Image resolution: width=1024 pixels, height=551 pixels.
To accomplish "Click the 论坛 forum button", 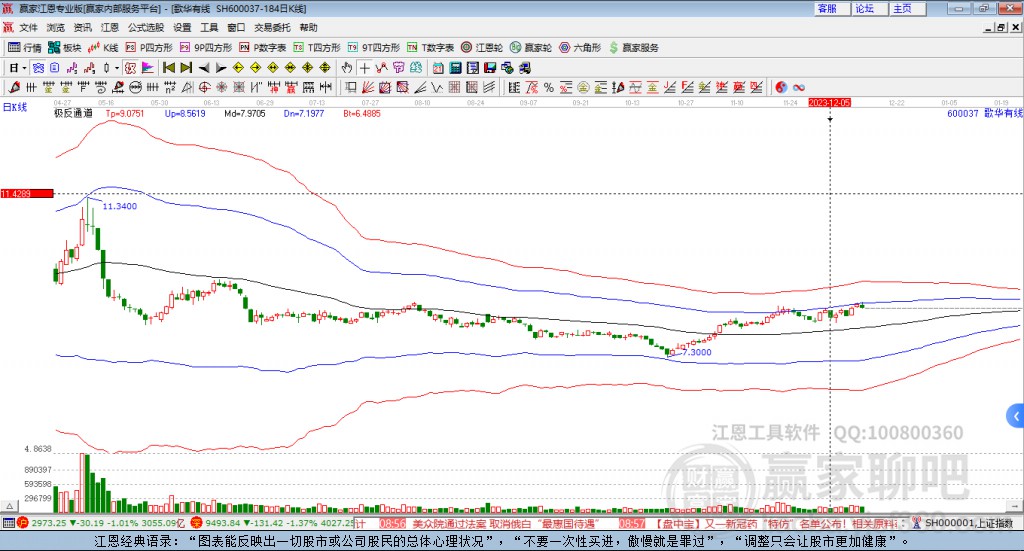I will [x=864, y=8].
